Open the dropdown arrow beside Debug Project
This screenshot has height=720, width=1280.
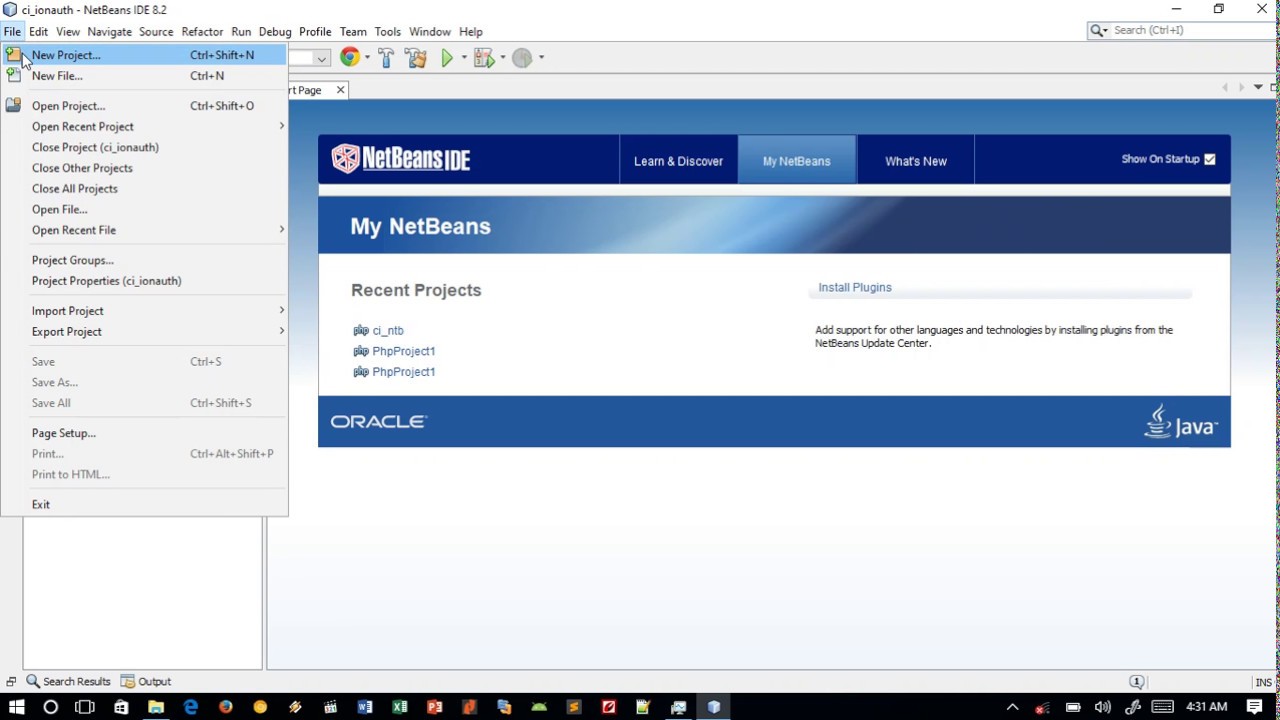point(502,58)
